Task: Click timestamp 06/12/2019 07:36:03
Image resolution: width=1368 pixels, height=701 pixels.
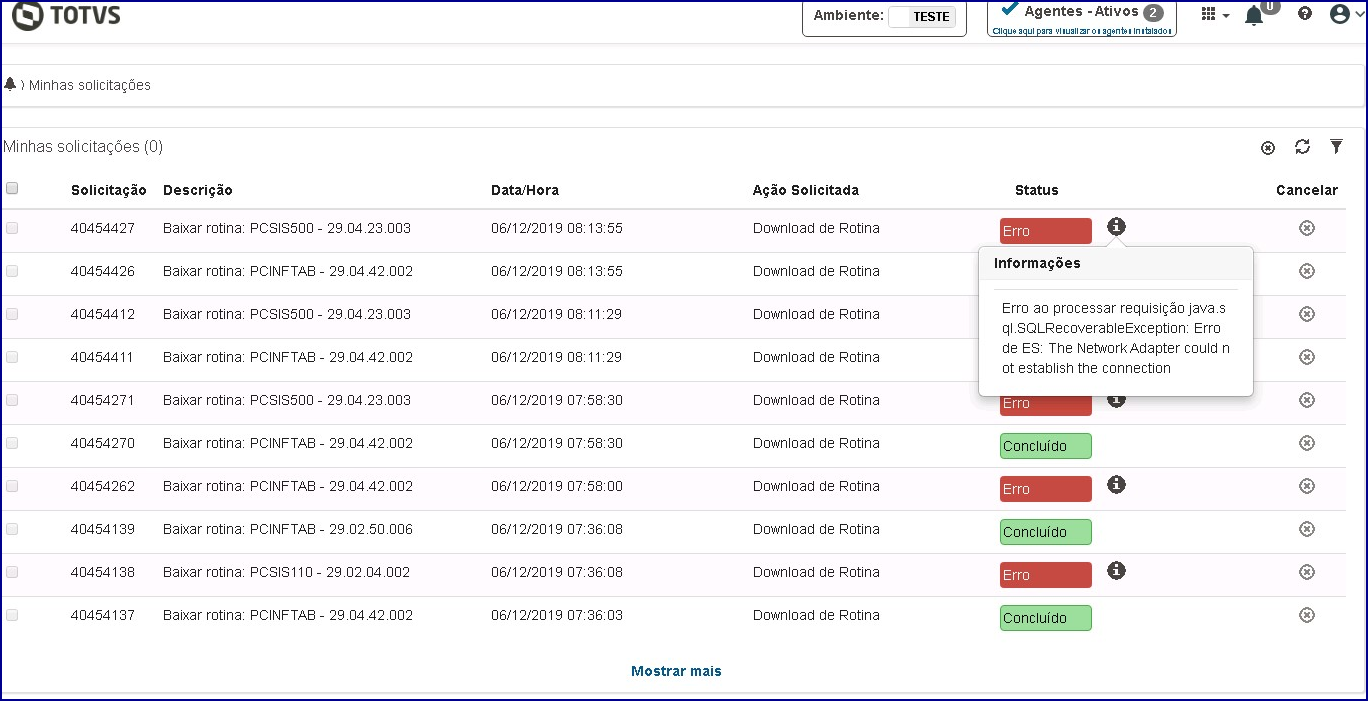Action: coord(557,615)
